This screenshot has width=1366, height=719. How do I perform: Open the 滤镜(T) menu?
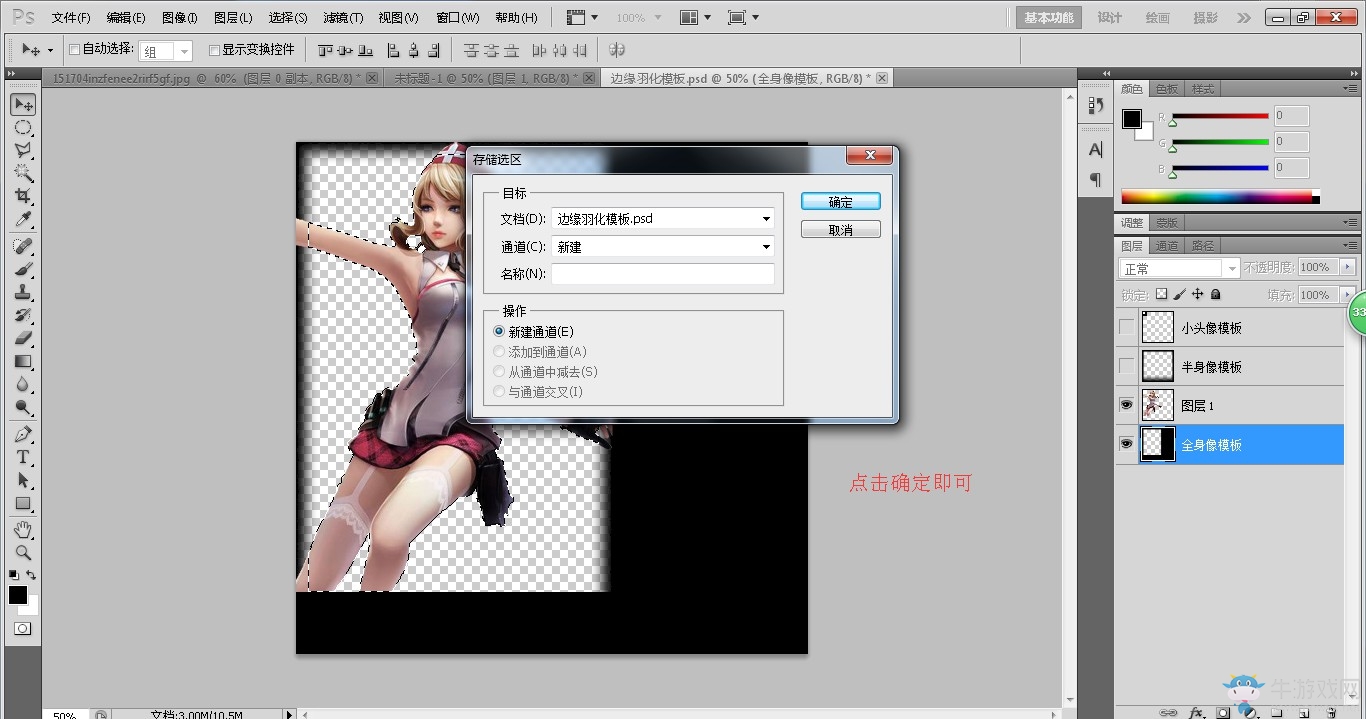click(x=343, y=18)
